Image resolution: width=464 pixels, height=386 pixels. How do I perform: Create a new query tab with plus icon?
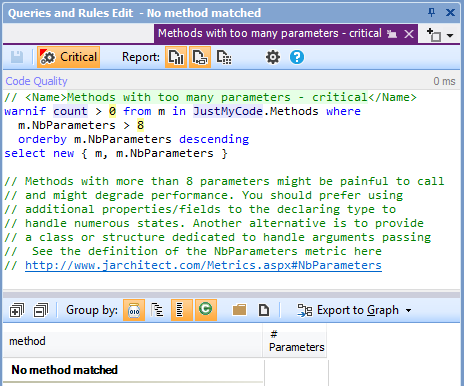434,35
